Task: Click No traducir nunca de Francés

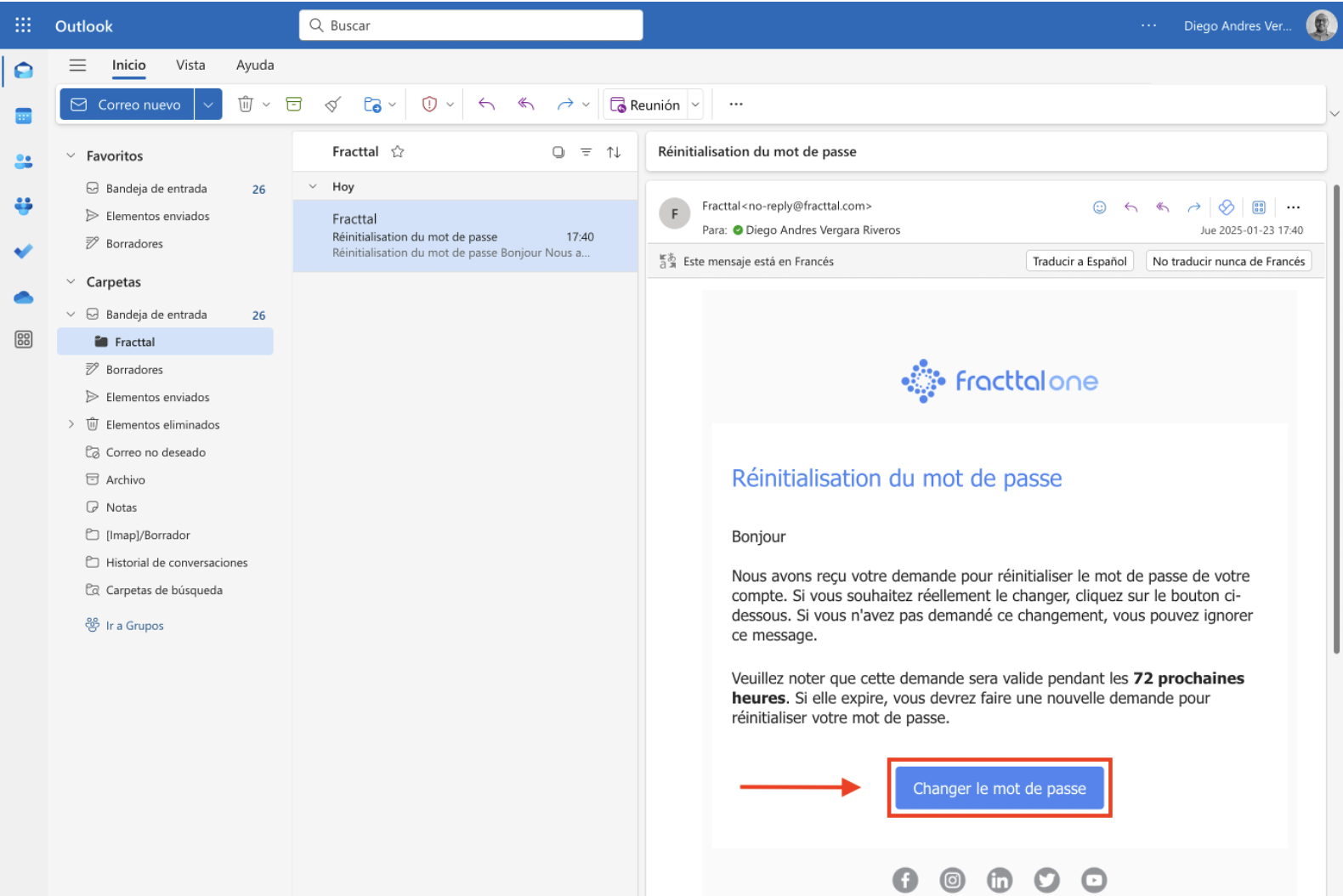Action: point(1228,261)
